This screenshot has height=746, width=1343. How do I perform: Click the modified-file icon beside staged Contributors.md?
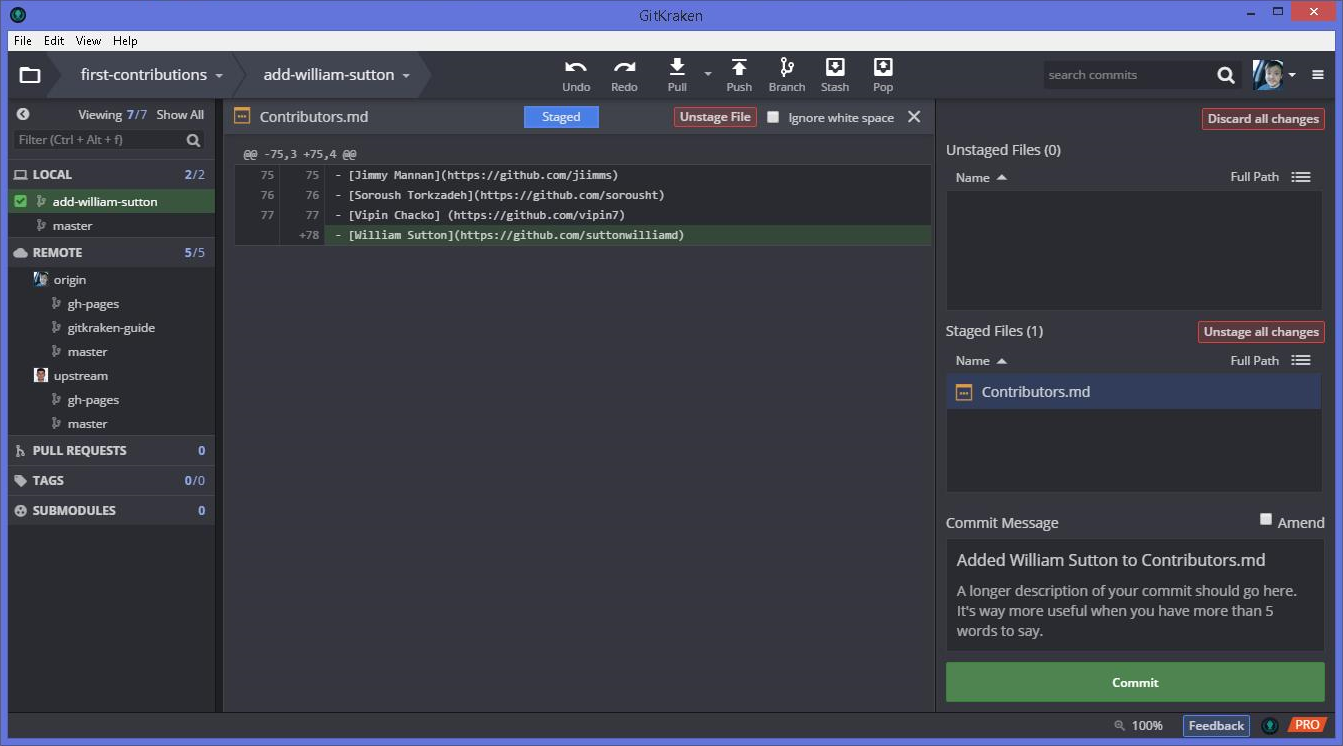(x=964, y=392)
